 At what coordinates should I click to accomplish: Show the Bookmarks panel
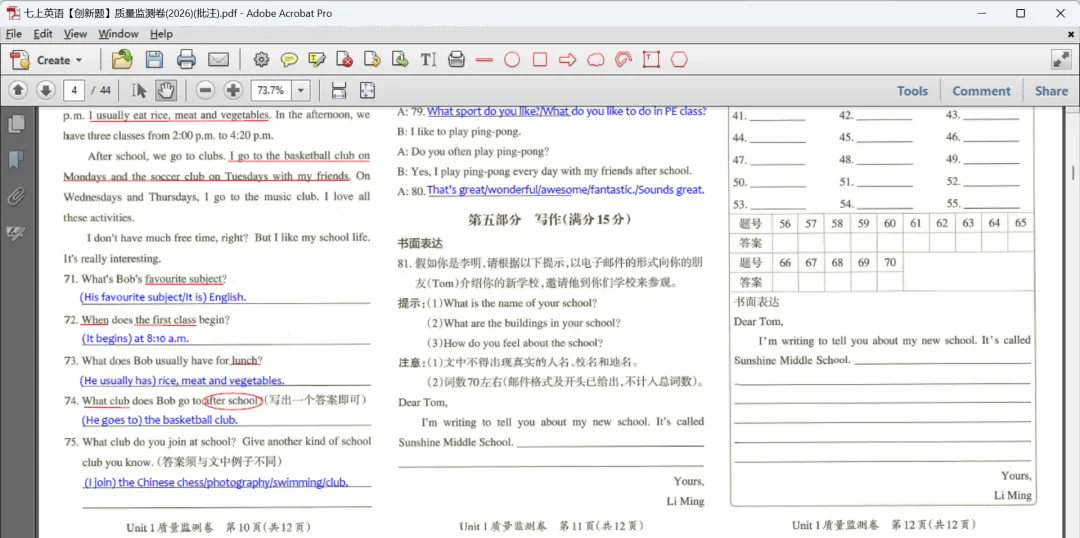point(15,161)
